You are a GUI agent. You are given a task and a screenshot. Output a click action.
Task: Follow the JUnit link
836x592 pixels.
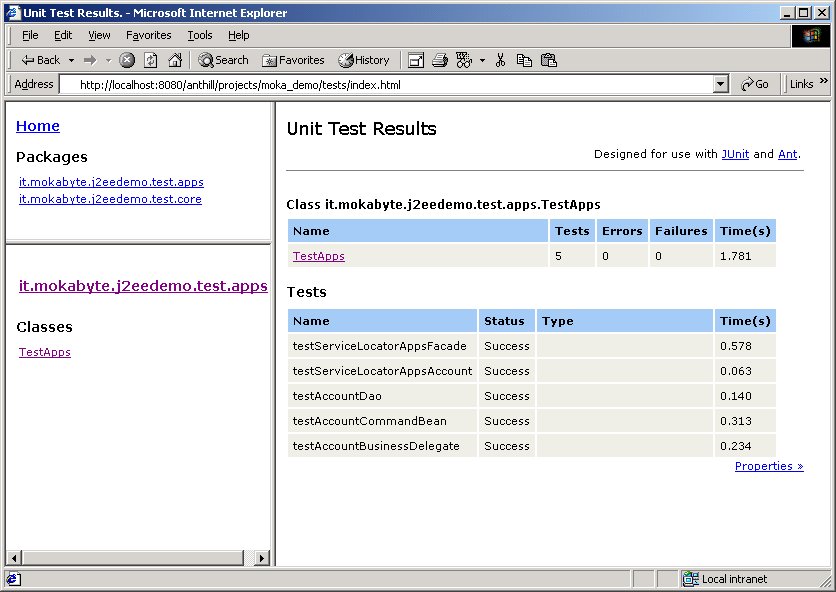735,154
